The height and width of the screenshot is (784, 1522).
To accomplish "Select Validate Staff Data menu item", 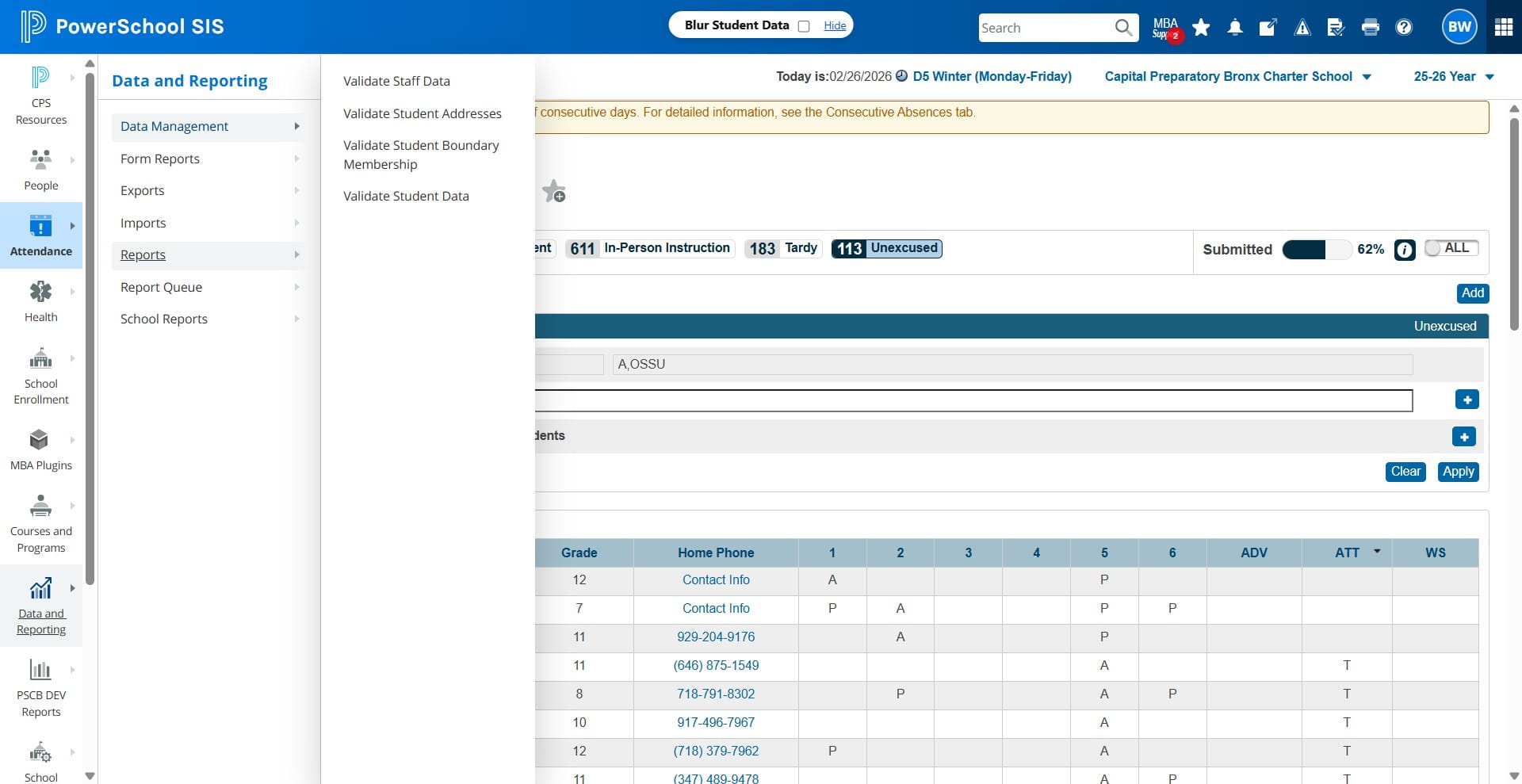I will [396, 81].
